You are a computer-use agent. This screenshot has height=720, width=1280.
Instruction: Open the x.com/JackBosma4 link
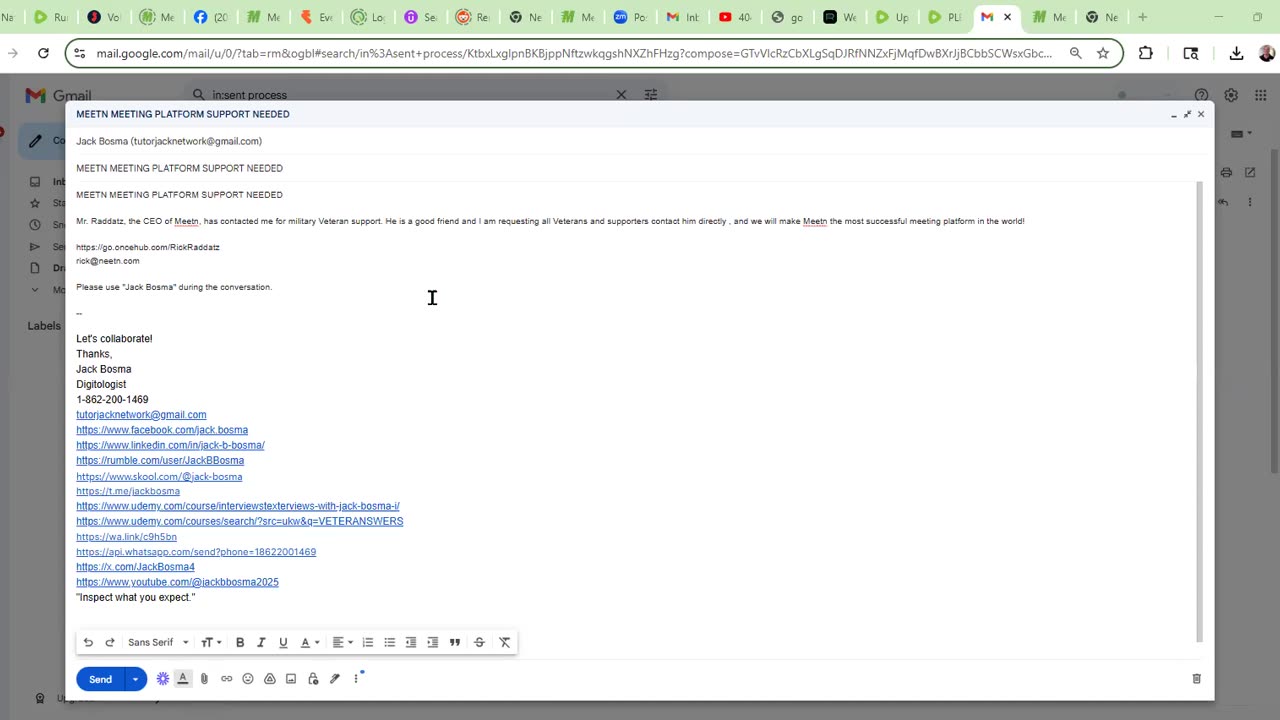click(x=135, y=567)
